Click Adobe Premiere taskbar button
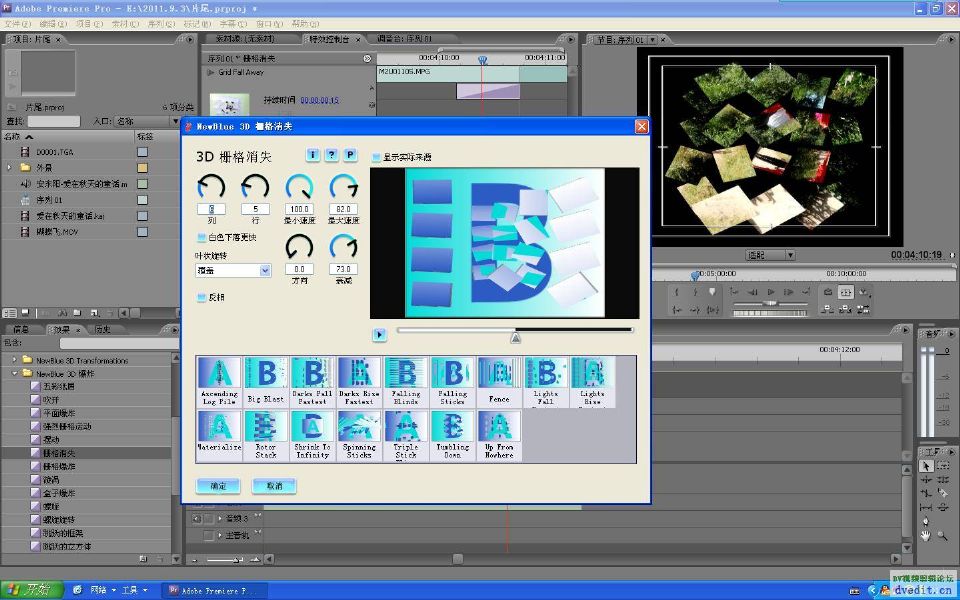This screenshot has width=960, height=600. 214,590
